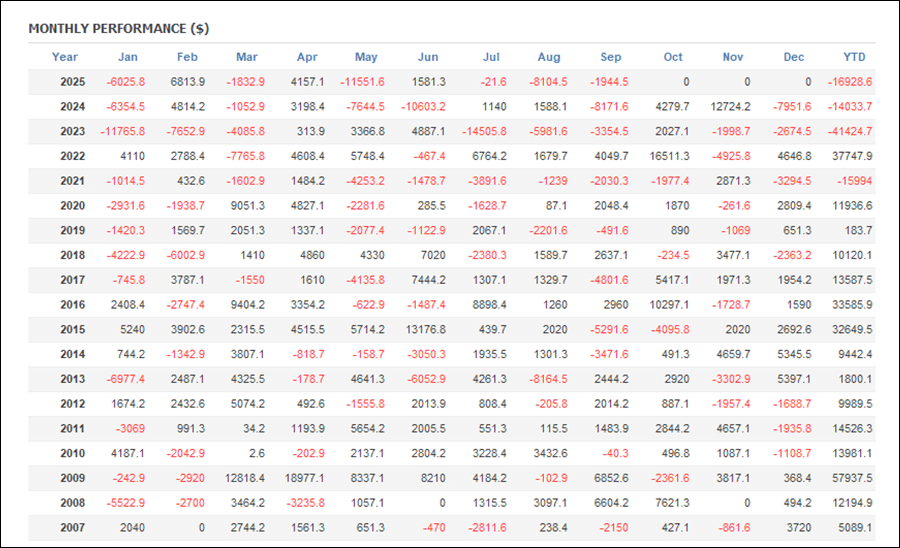
Task: Click the Jan column header
Action: (128, 57)
